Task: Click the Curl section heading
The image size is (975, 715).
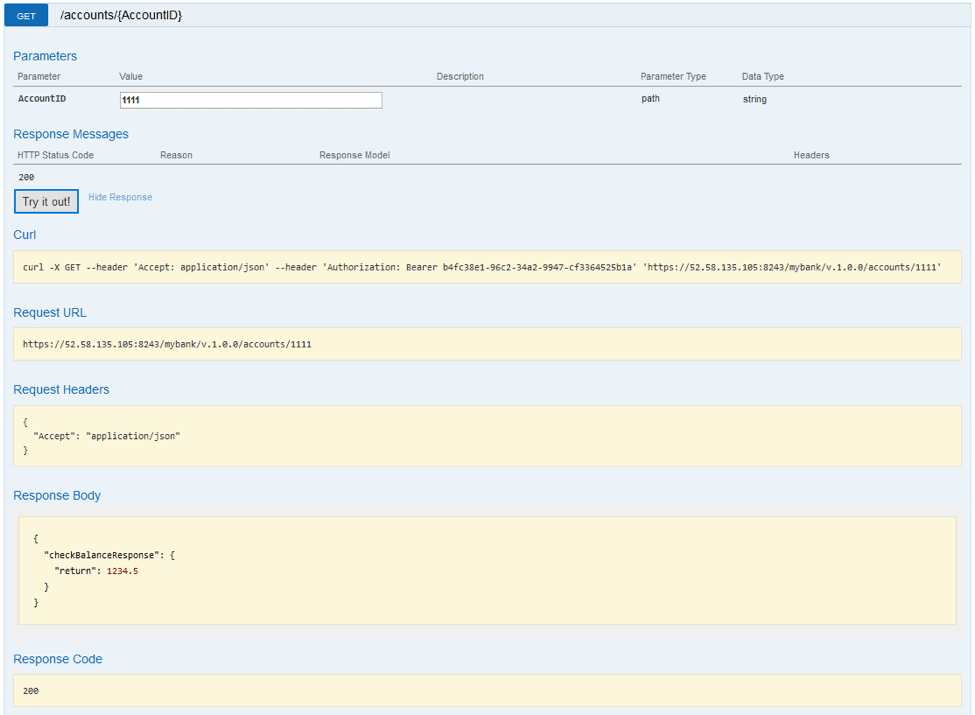Action: point(25,235)
